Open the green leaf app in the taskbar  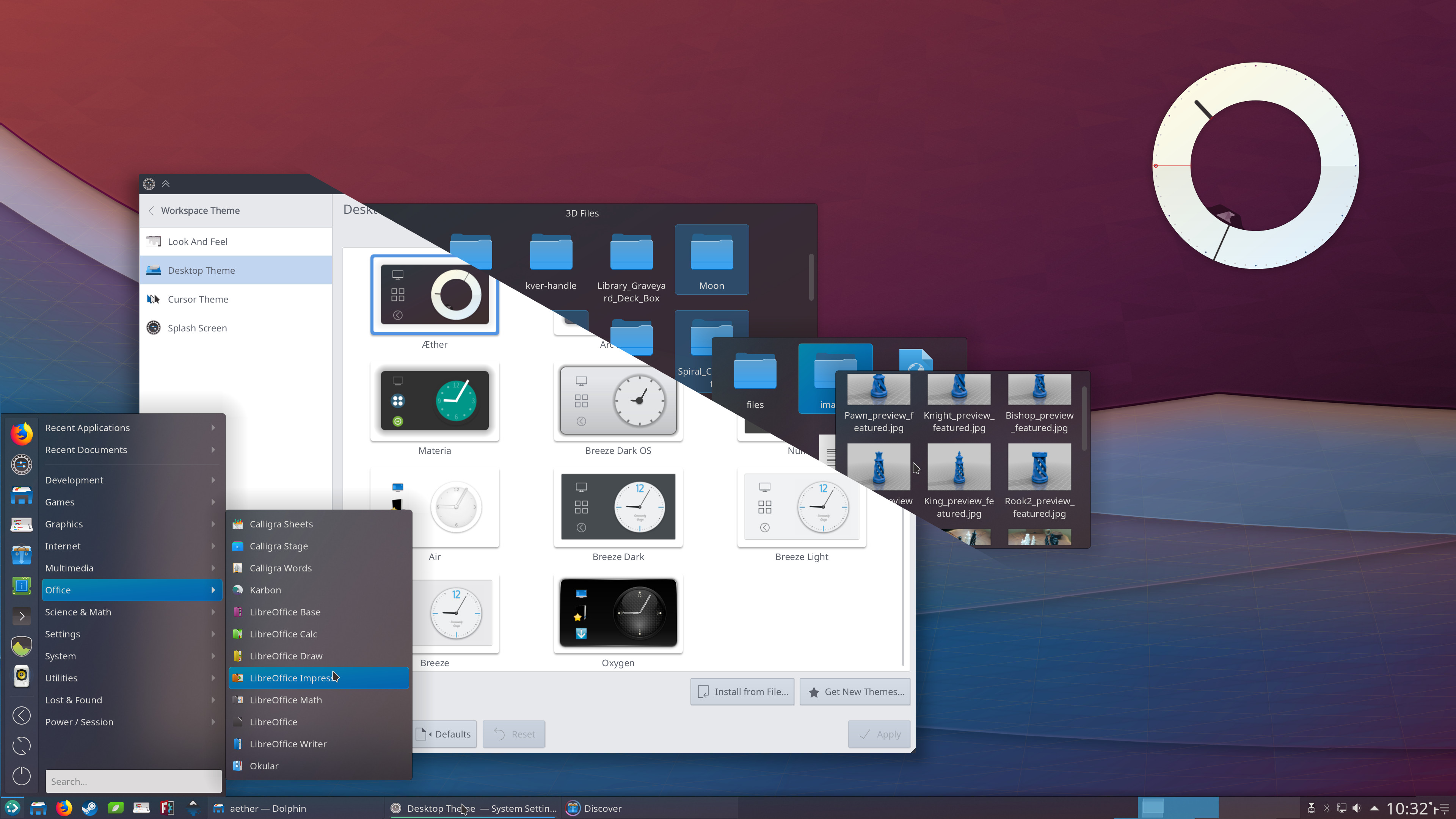coord(115,808)
